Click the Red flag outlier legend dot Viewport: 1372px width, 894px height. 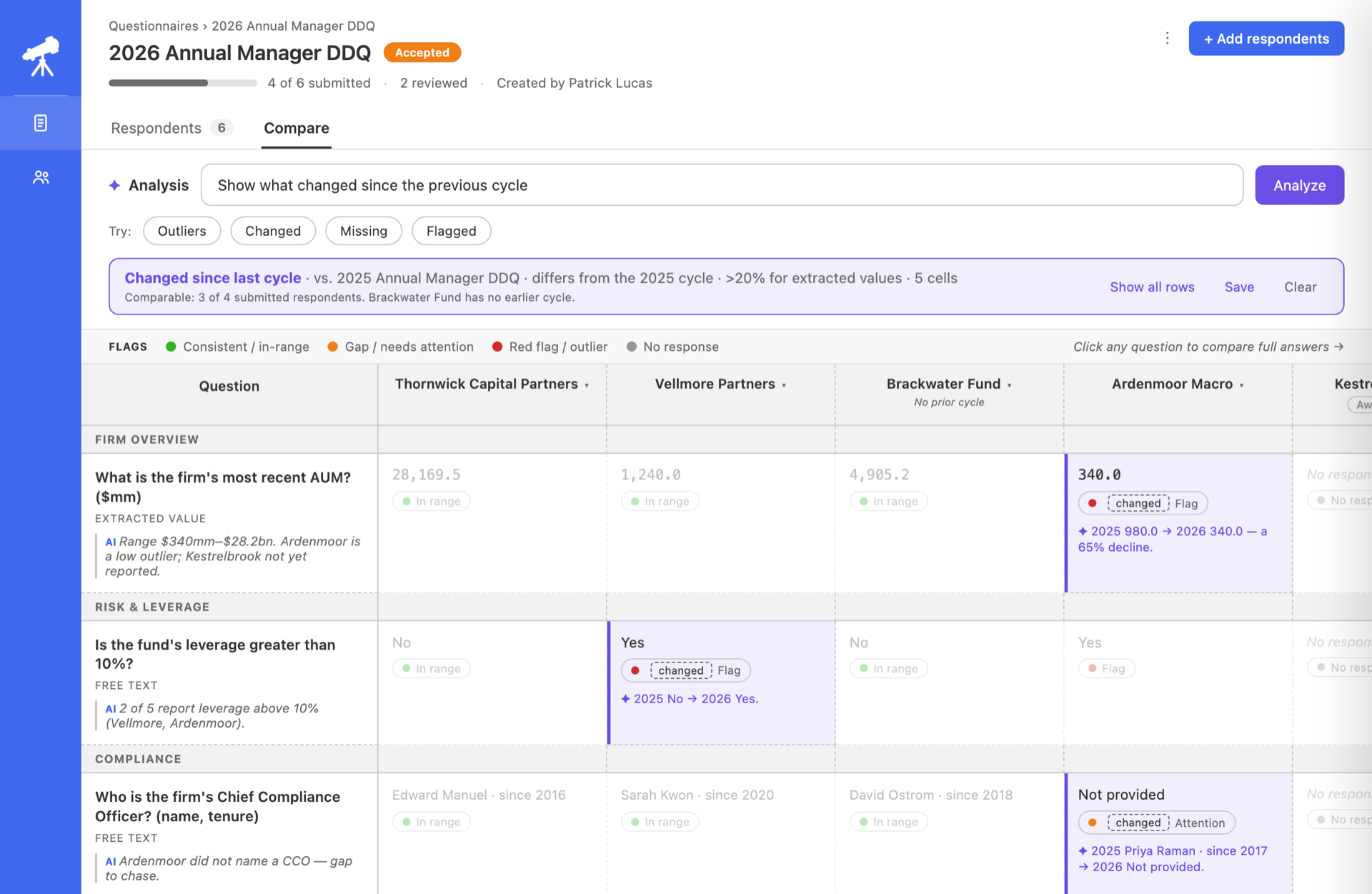(497, 347)
